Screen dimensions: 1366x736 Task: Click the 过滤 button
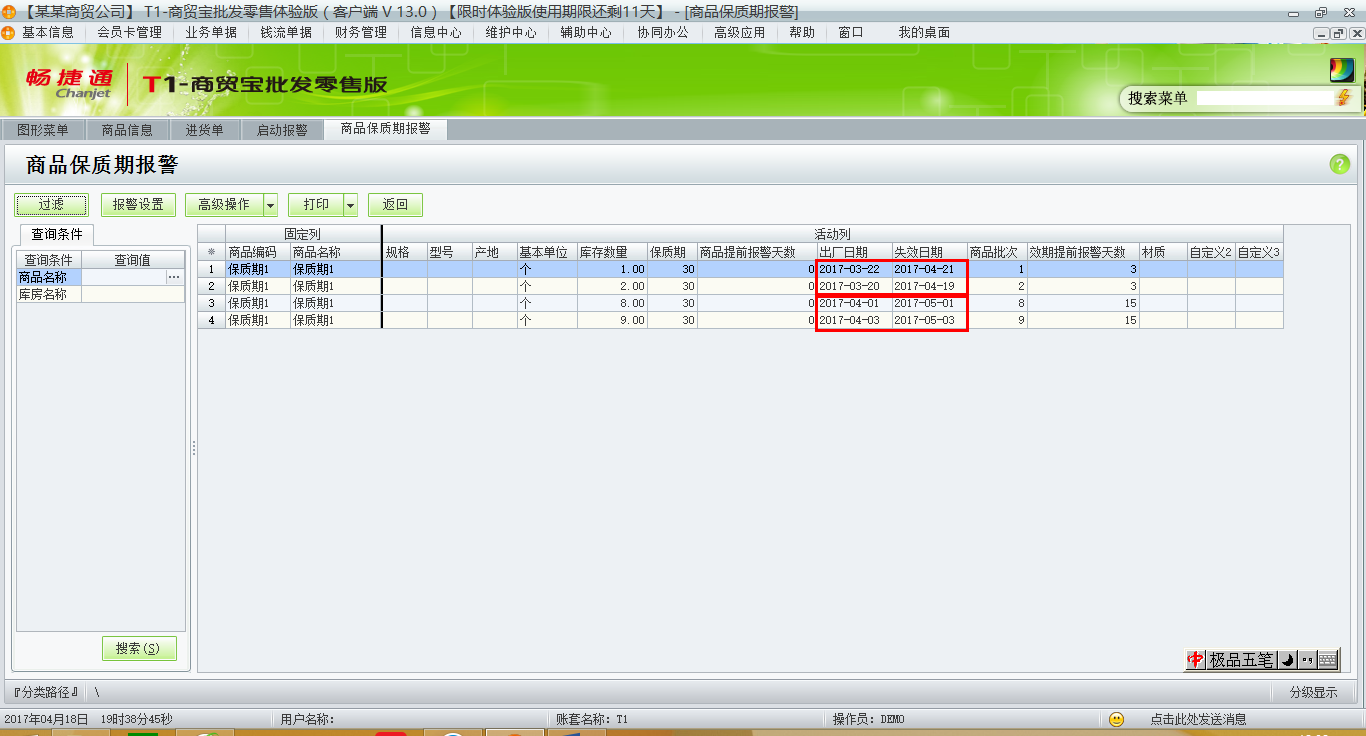51,205
